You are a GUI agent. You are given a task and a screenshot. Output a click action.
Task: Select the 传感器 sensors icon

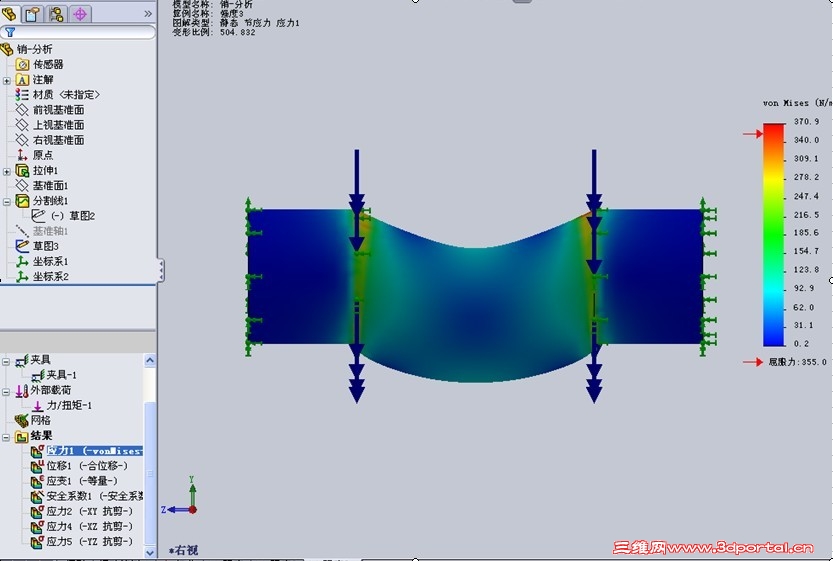[x=22, y=64]
